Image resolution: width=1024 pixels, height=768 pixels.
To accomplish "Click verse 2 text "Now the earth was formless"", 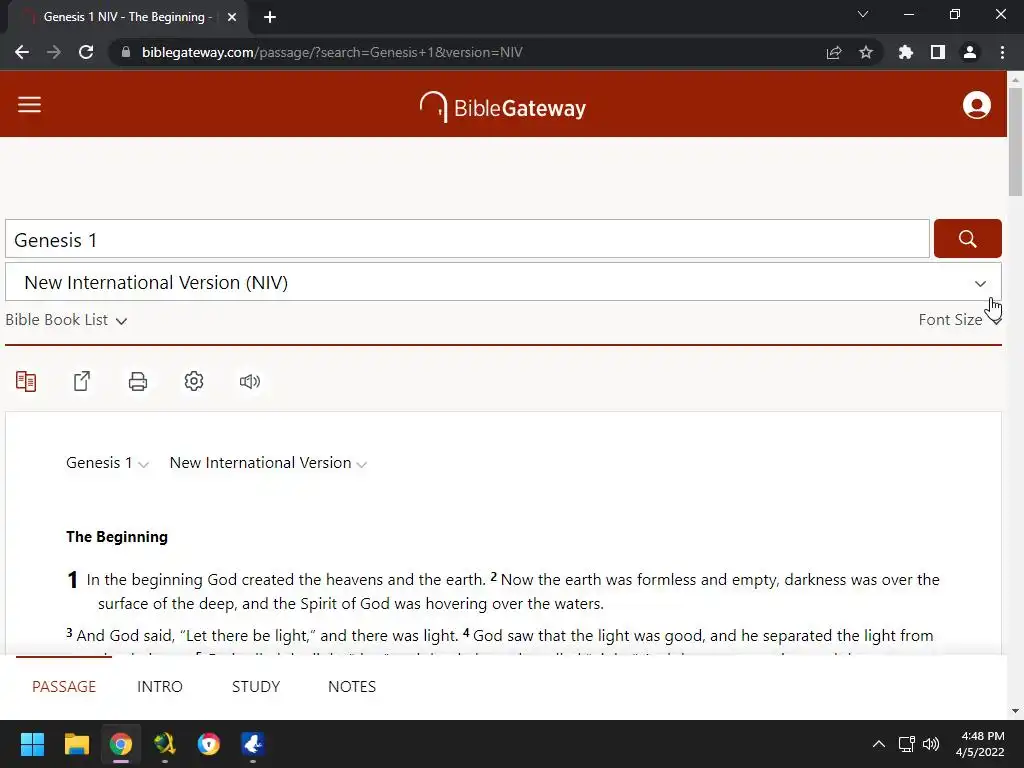I will pyautogui.click(x=613, y=579).
